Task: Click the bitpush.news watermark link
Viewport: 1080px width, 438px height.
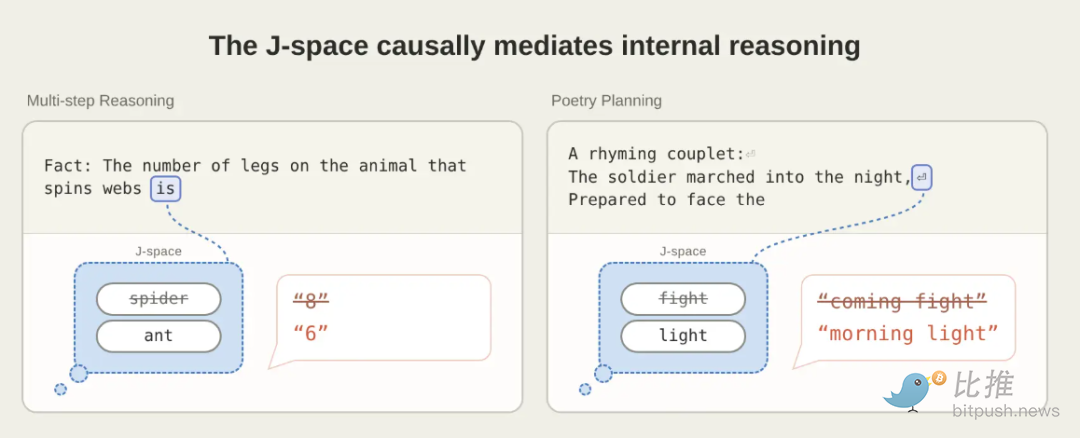Action: tap(1006, 411)
